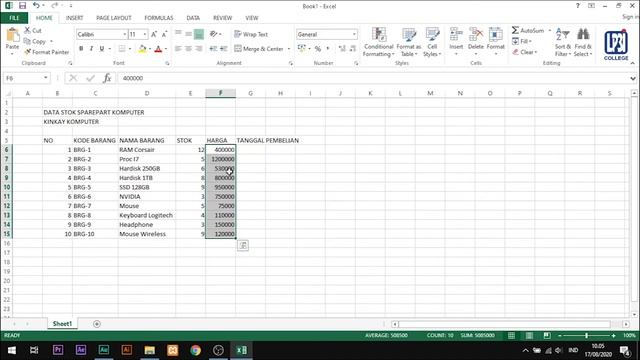The image size is (640, 360).
Task: Click the Quick Analysis icon below the selection
Action: (x=243, y=245)
